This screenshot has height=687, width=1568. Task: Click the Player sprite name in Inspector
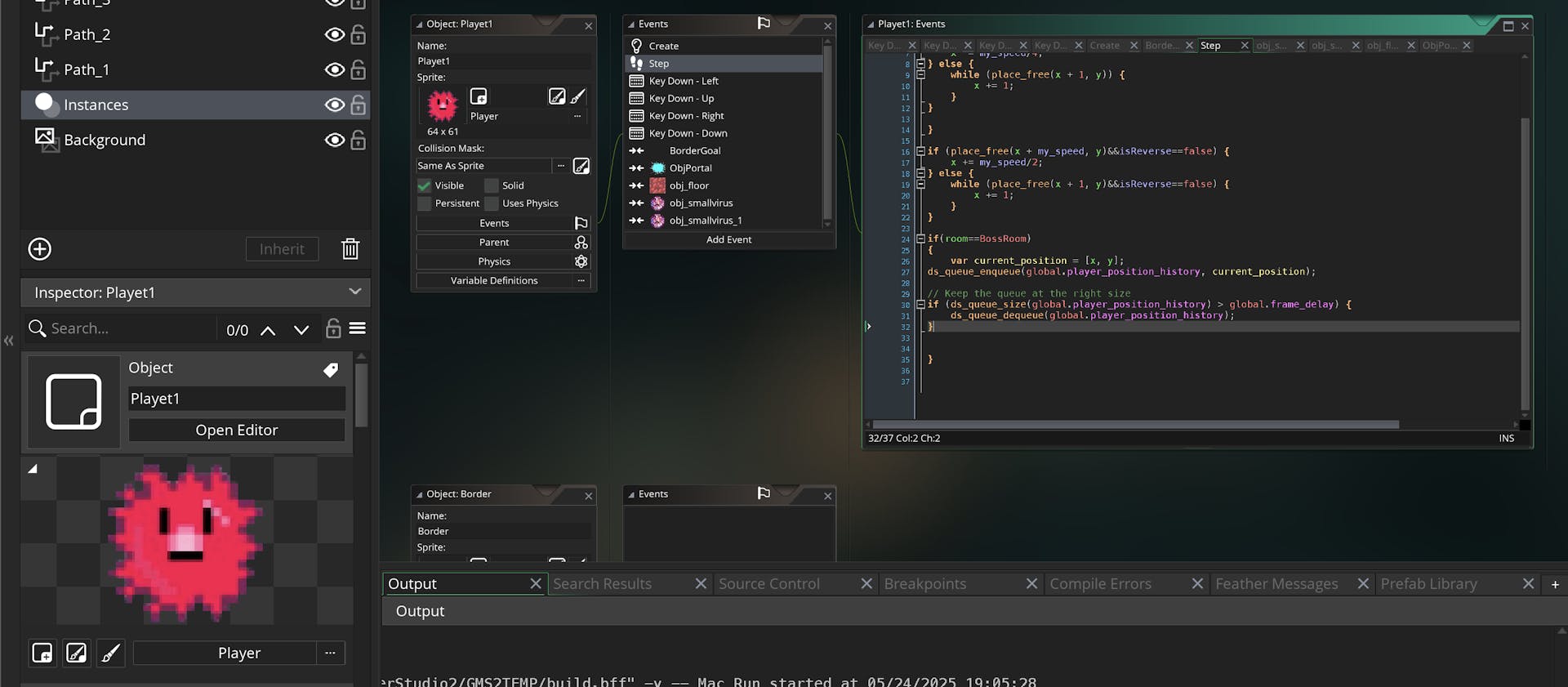(239, 653)
